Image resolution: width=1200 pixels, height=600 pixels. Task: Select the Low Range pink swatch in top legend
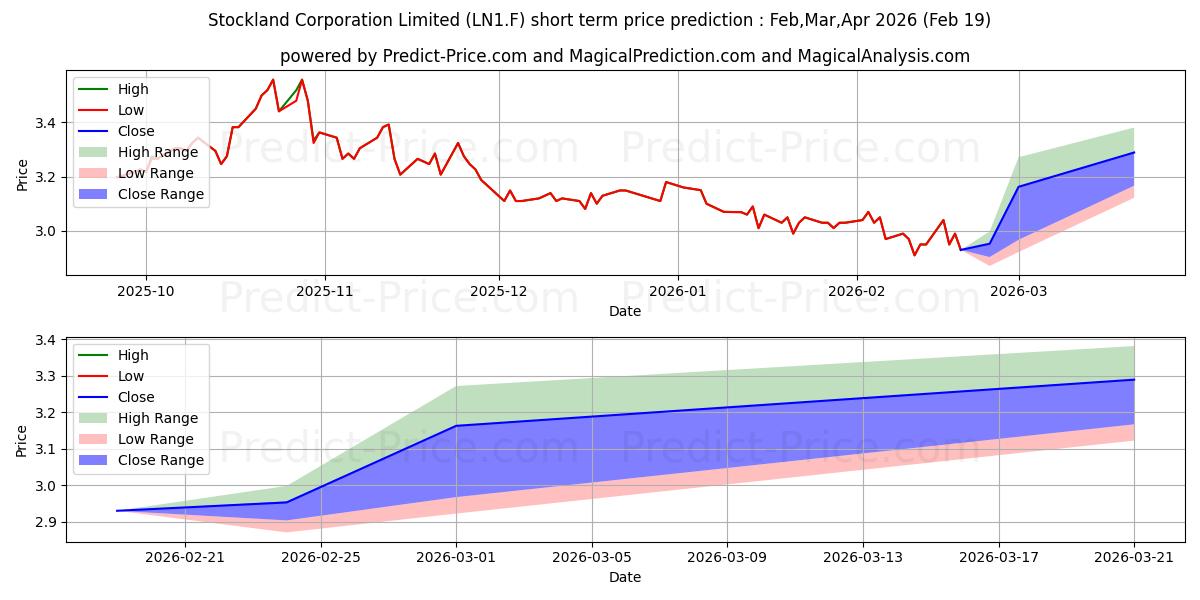tap(95, 173)
